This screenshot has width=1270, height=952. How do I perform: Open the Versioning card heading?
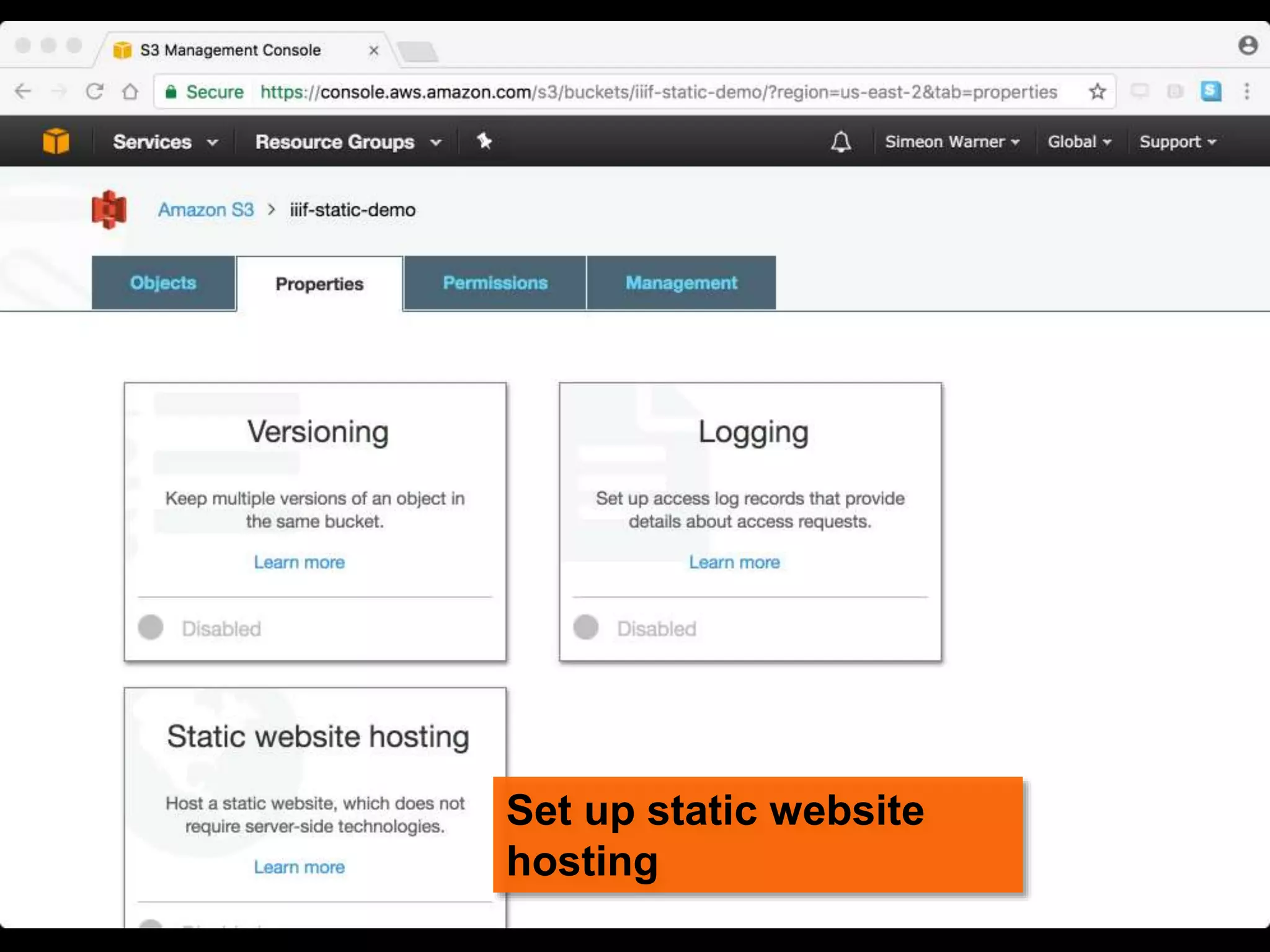pyautogui.click(x=318, y=431)
